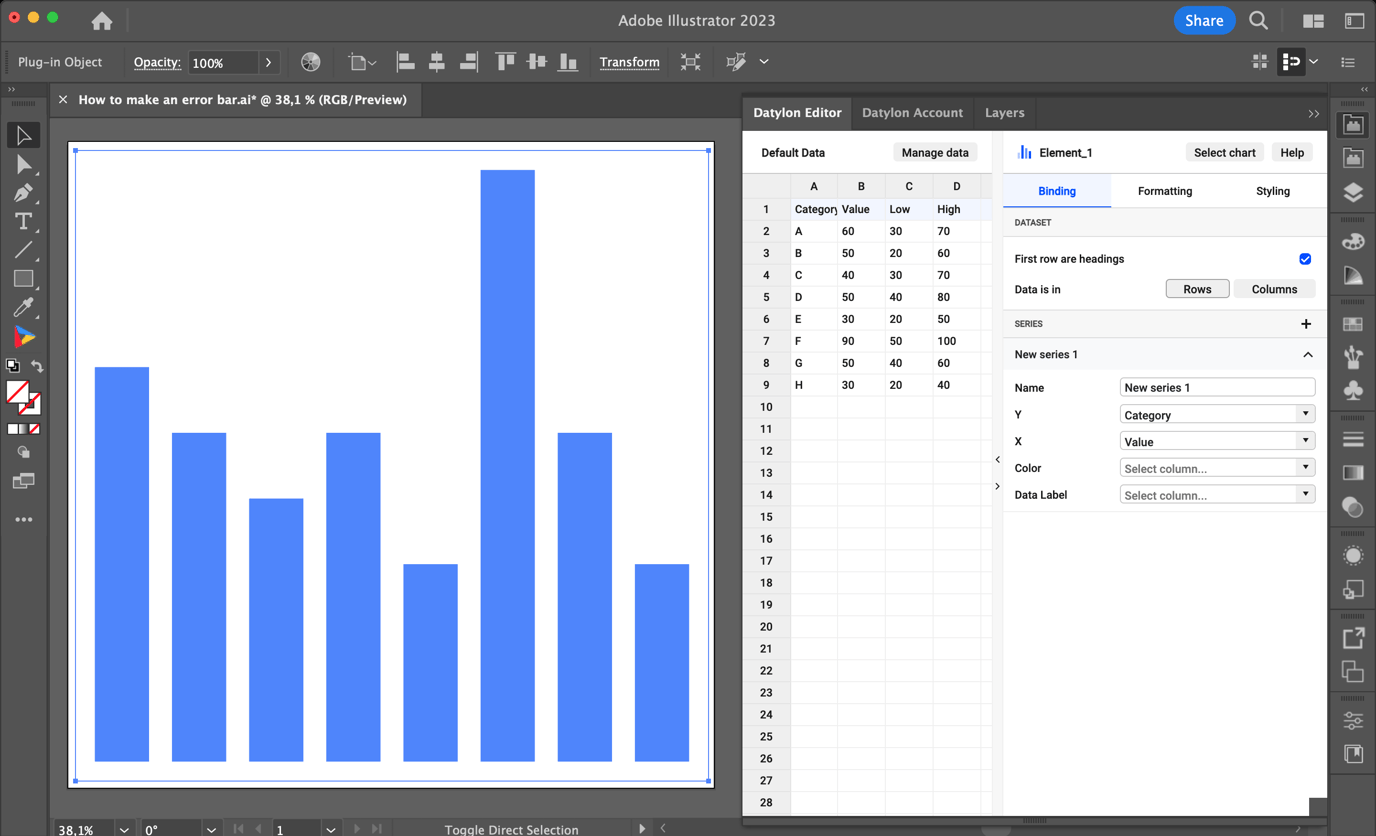This screenshot has width=1376, height=836.
Task: Open the Y column dropdown showing Category
Action: tap(1305, 413)
